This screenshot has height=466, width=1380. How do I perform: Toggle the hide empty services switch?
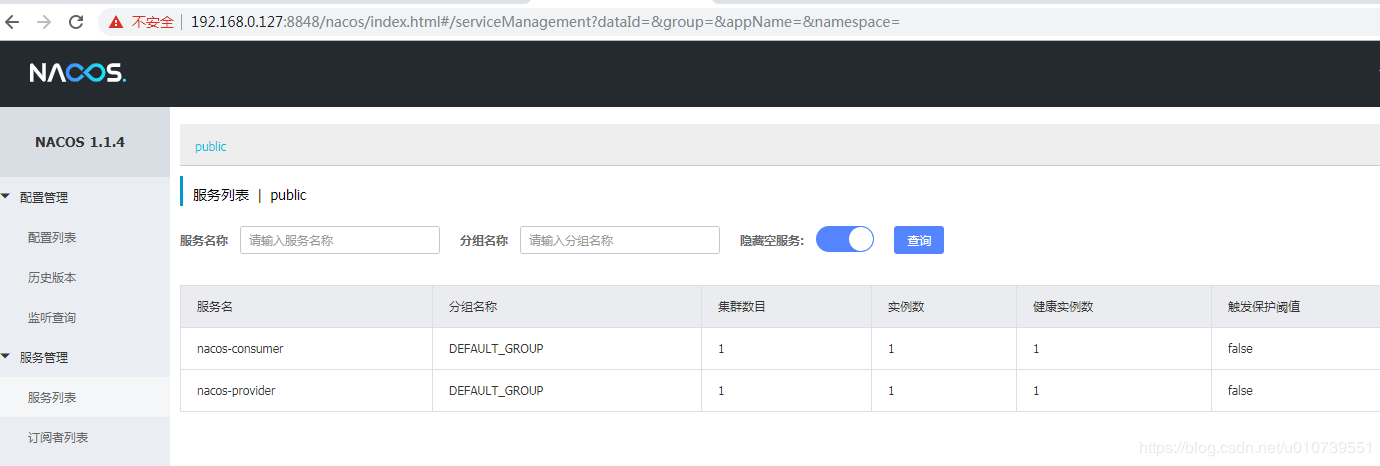pyautogui.click(x=845, y=240)
